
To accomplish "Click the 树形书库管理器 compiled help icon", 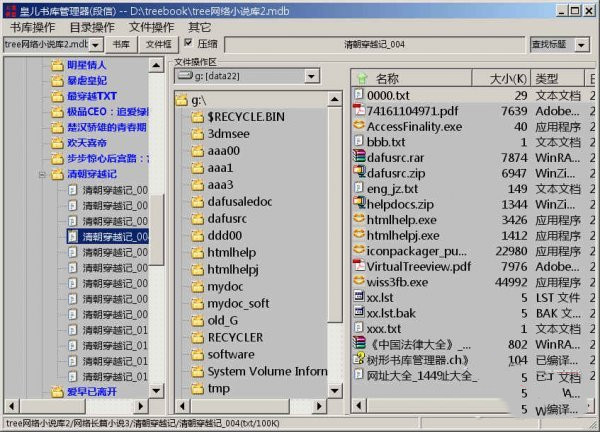I will (359, 359).
